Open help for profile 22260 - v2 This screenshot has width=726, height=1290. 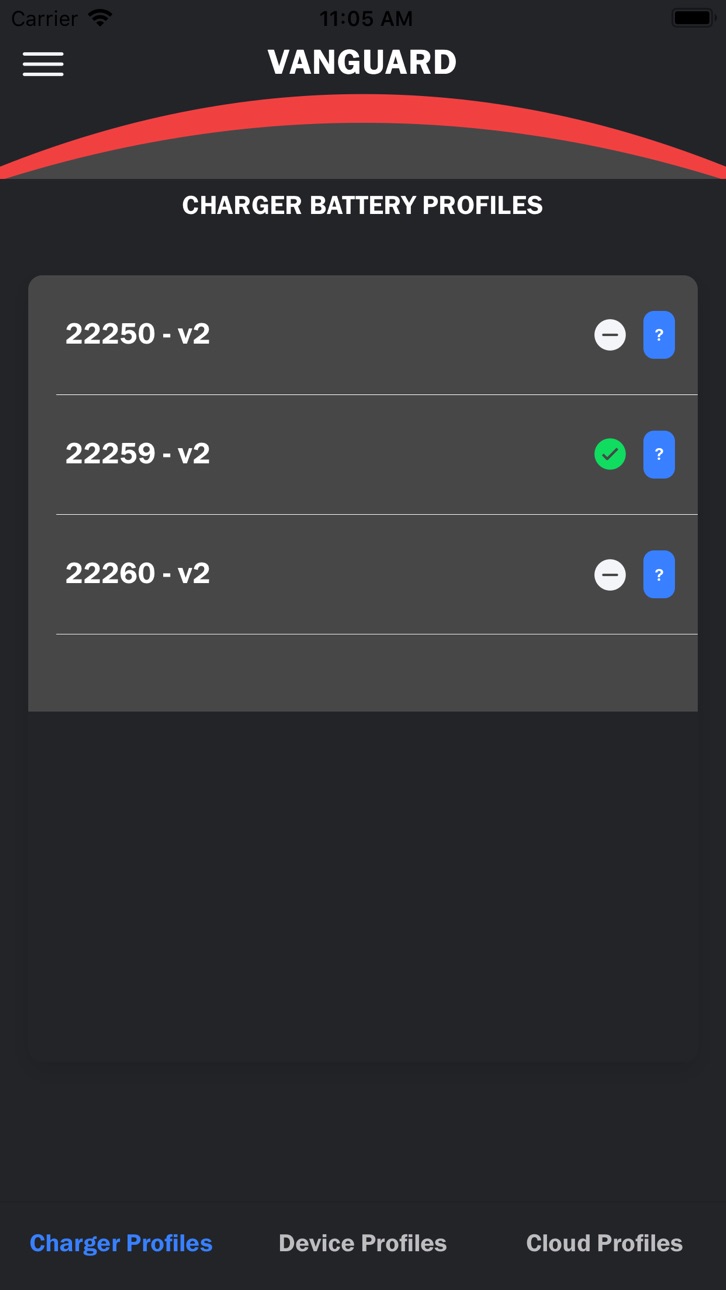(658, 575)
